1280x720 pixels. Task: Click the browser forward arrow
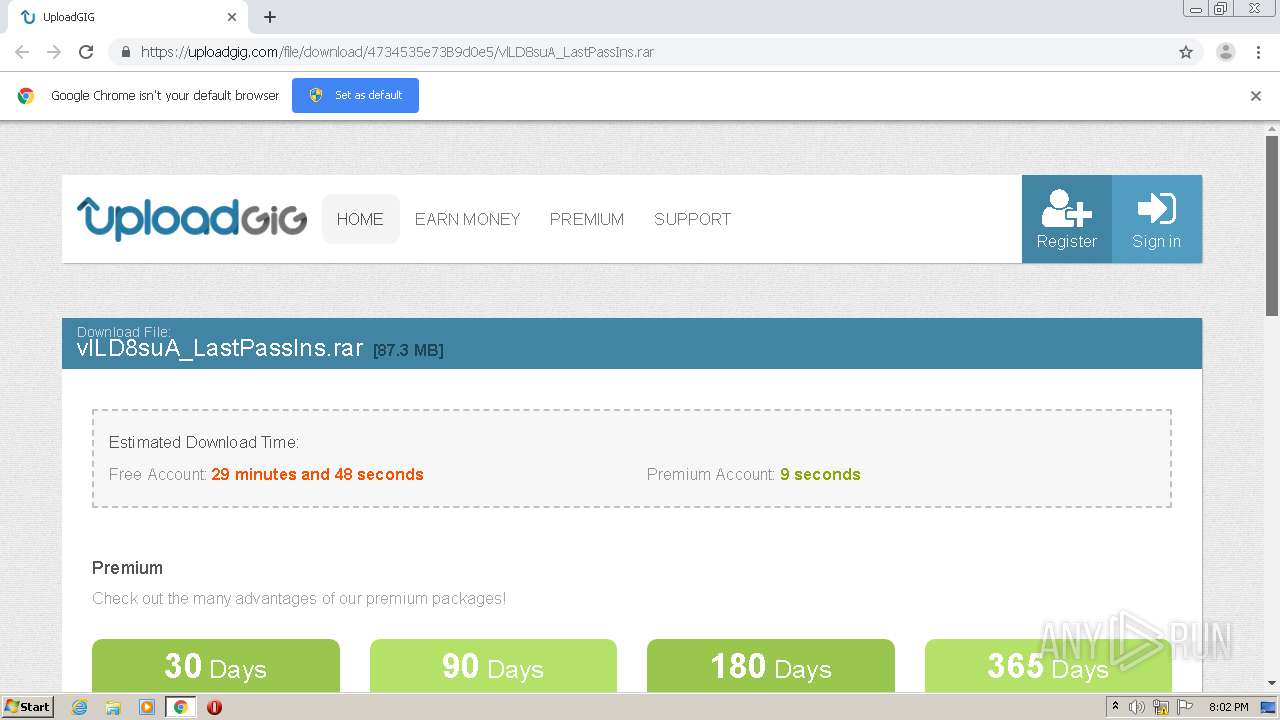pos(54,52)
